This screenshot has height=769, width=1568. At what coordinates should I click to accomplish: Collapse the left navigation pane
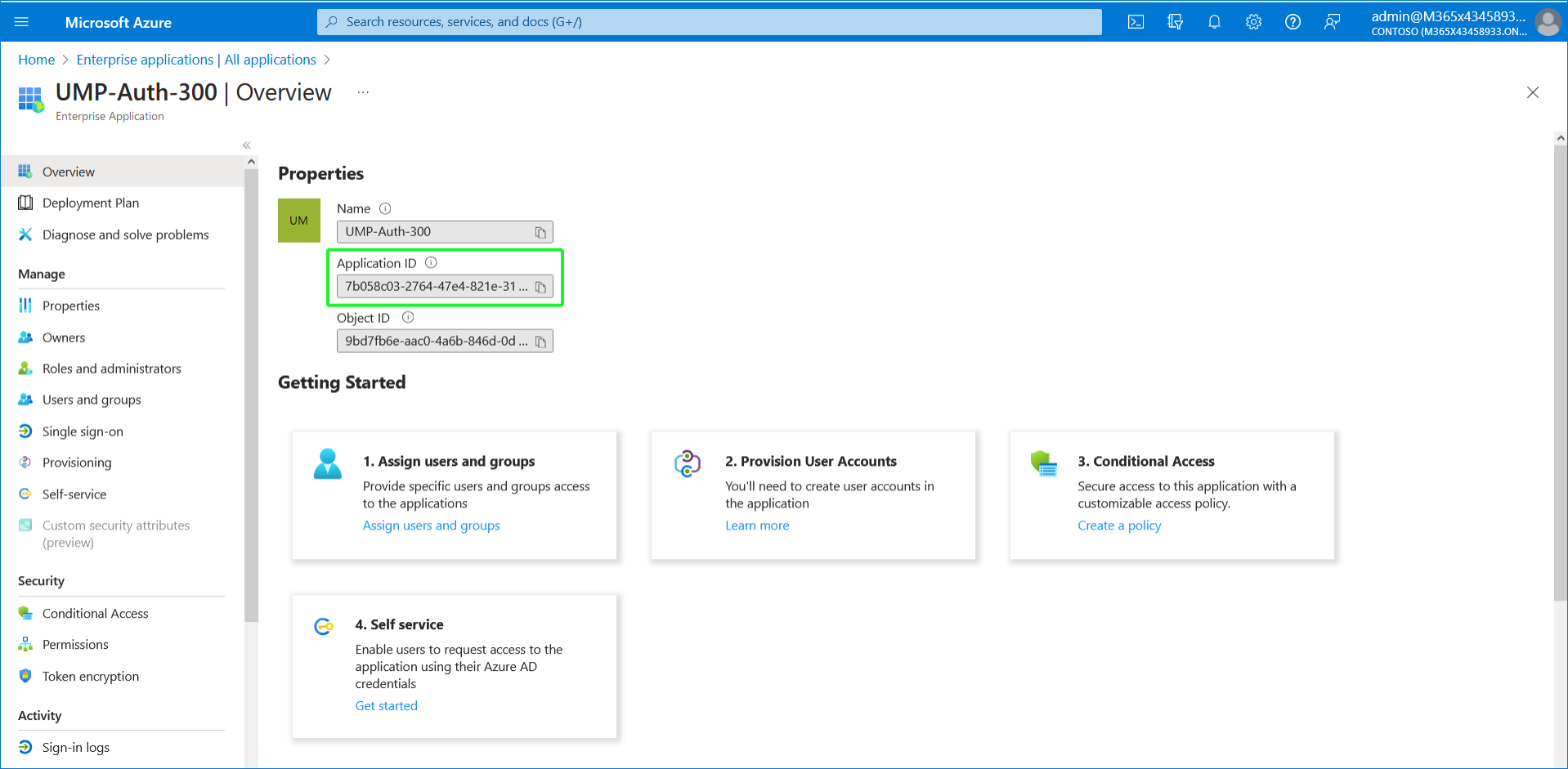[246, 145]
